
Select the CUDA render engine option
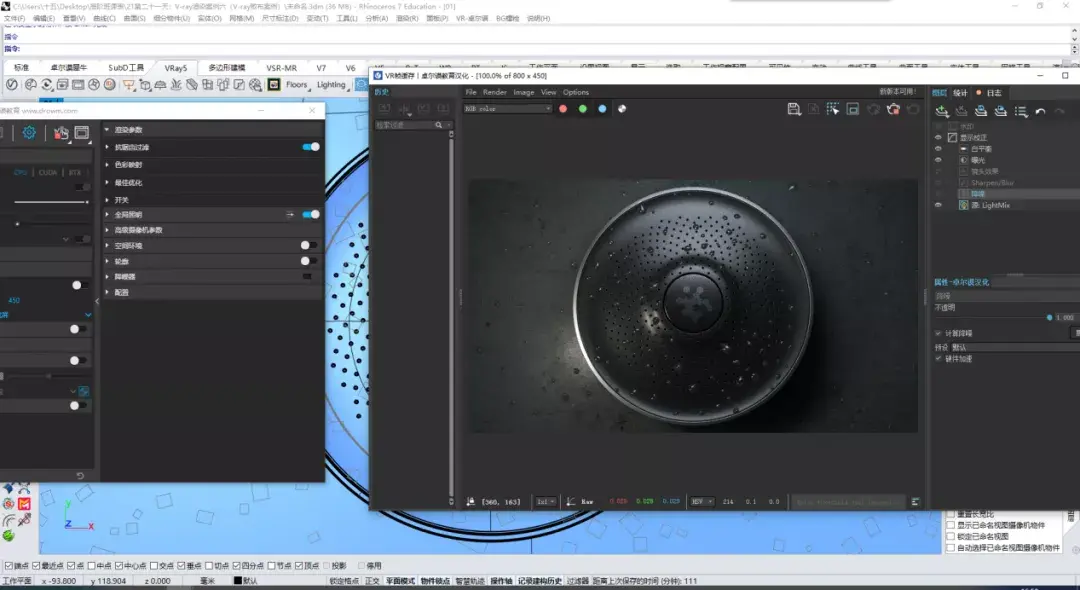pyautogui.click(x=48, y=173)
